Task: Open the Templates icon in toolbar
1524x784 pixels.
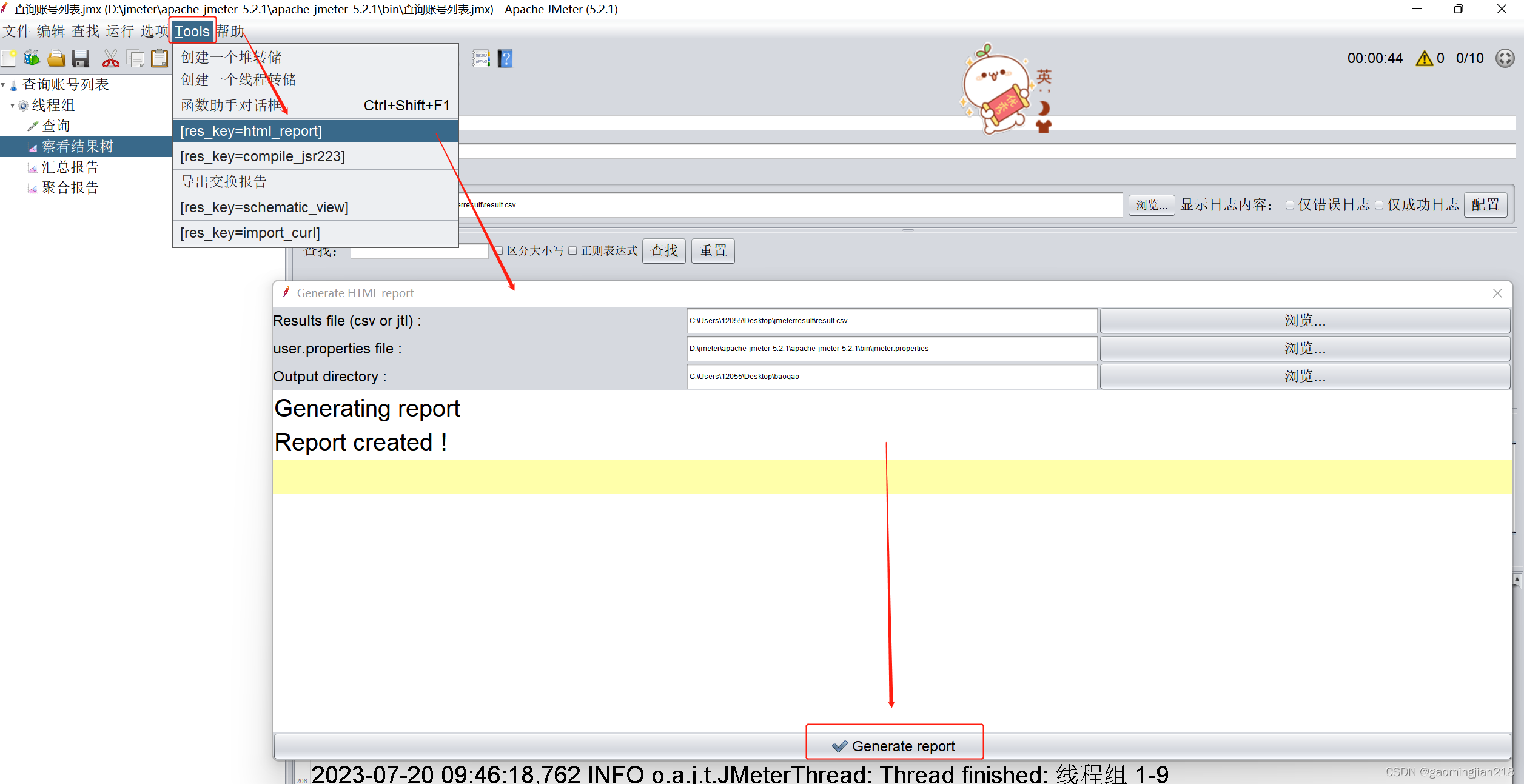Action: [x=32, y=58]
